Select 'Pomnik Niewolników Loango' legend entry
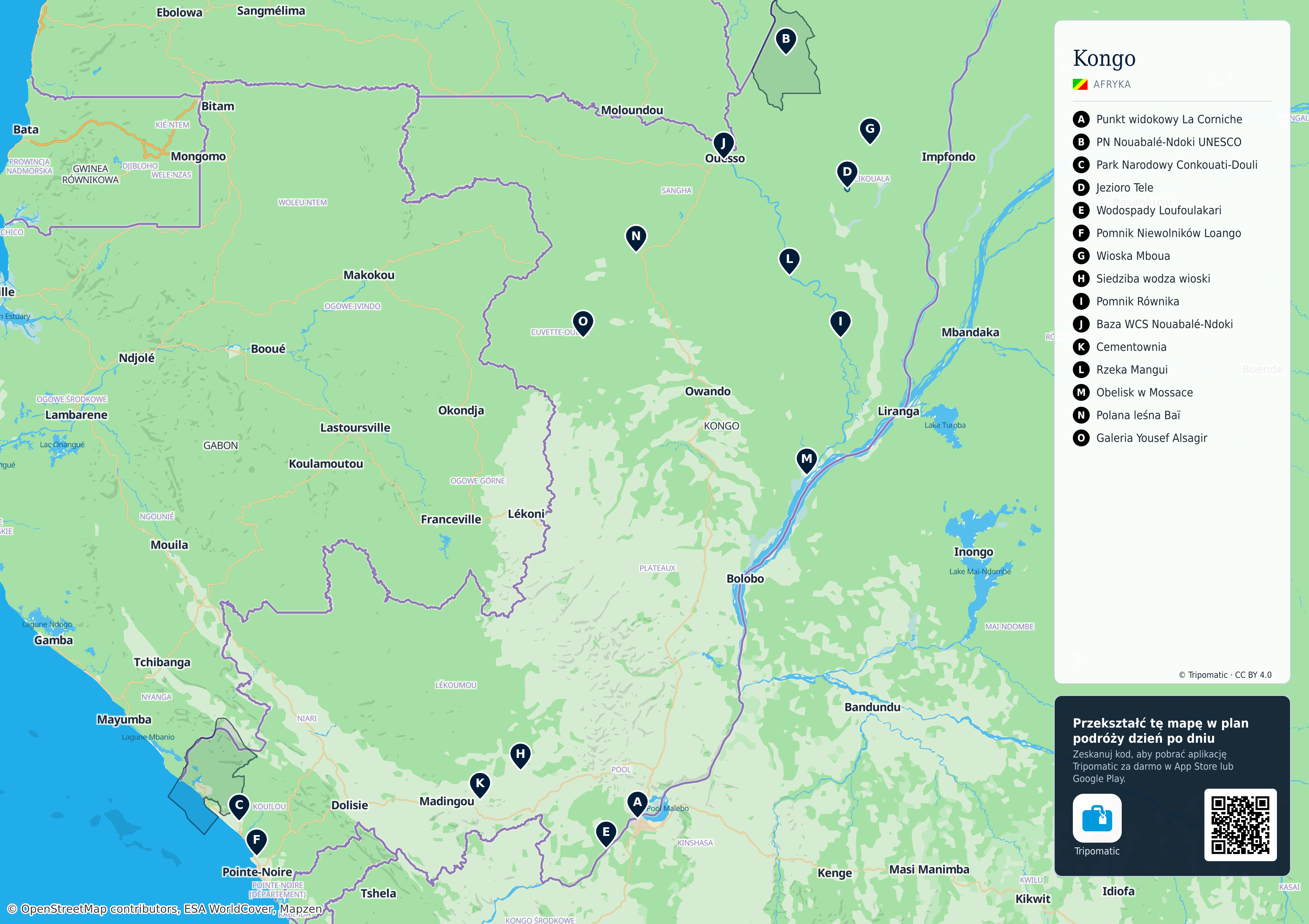 click(x=1168, y=233)
